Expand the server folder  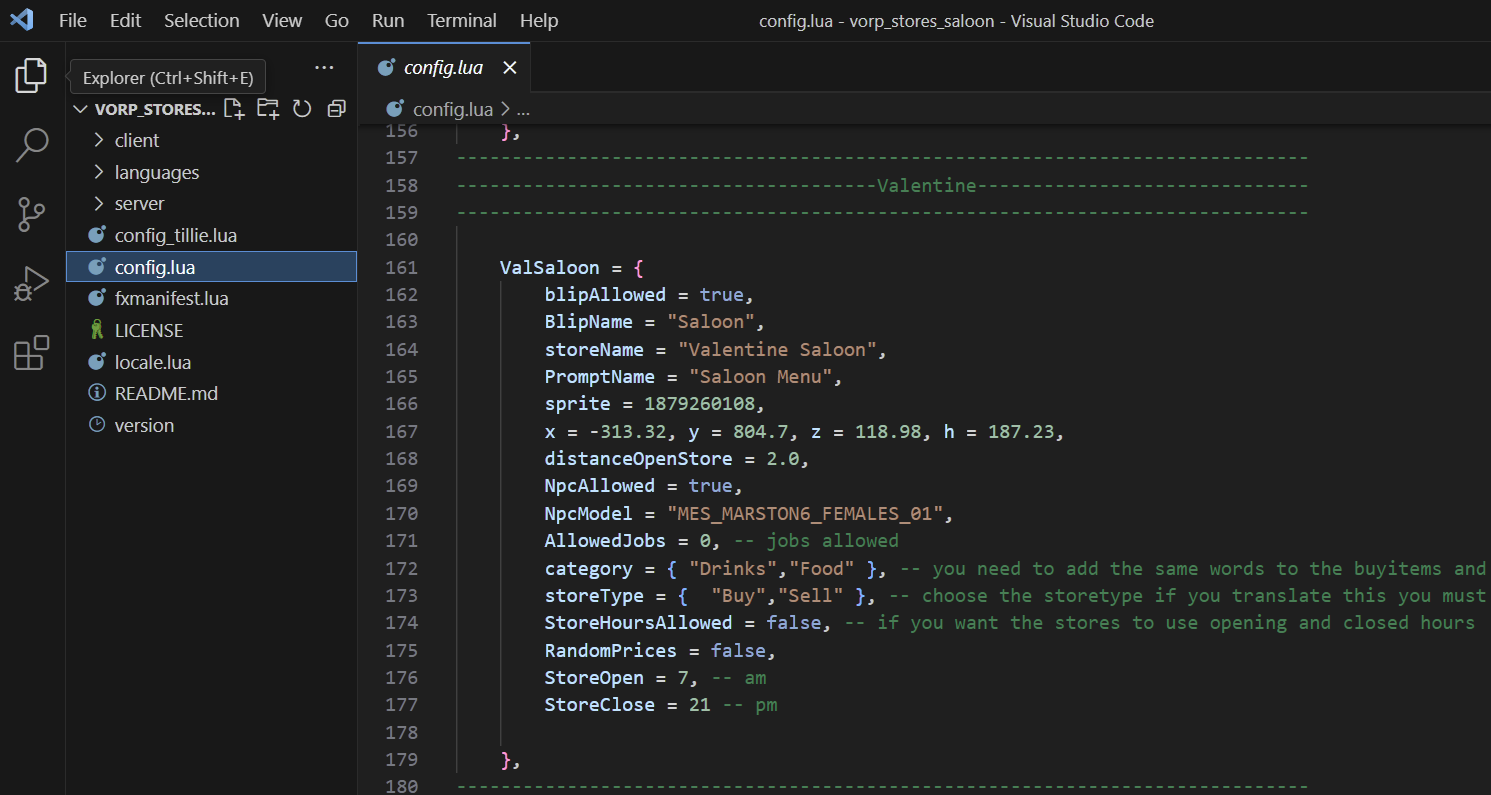click(211, 203)
